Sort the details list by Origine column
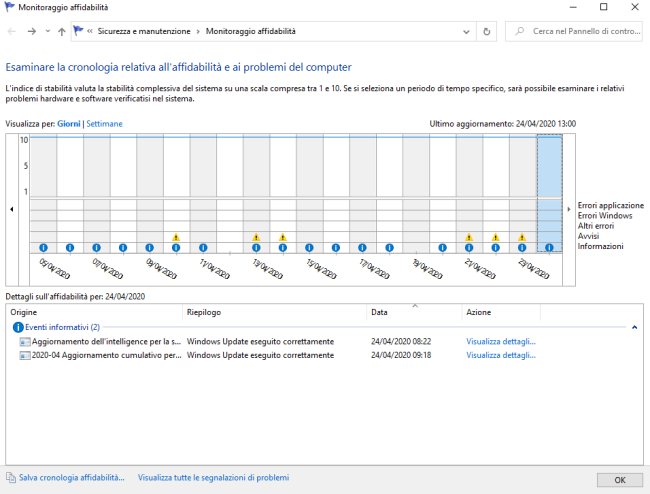 coord(94,312)
